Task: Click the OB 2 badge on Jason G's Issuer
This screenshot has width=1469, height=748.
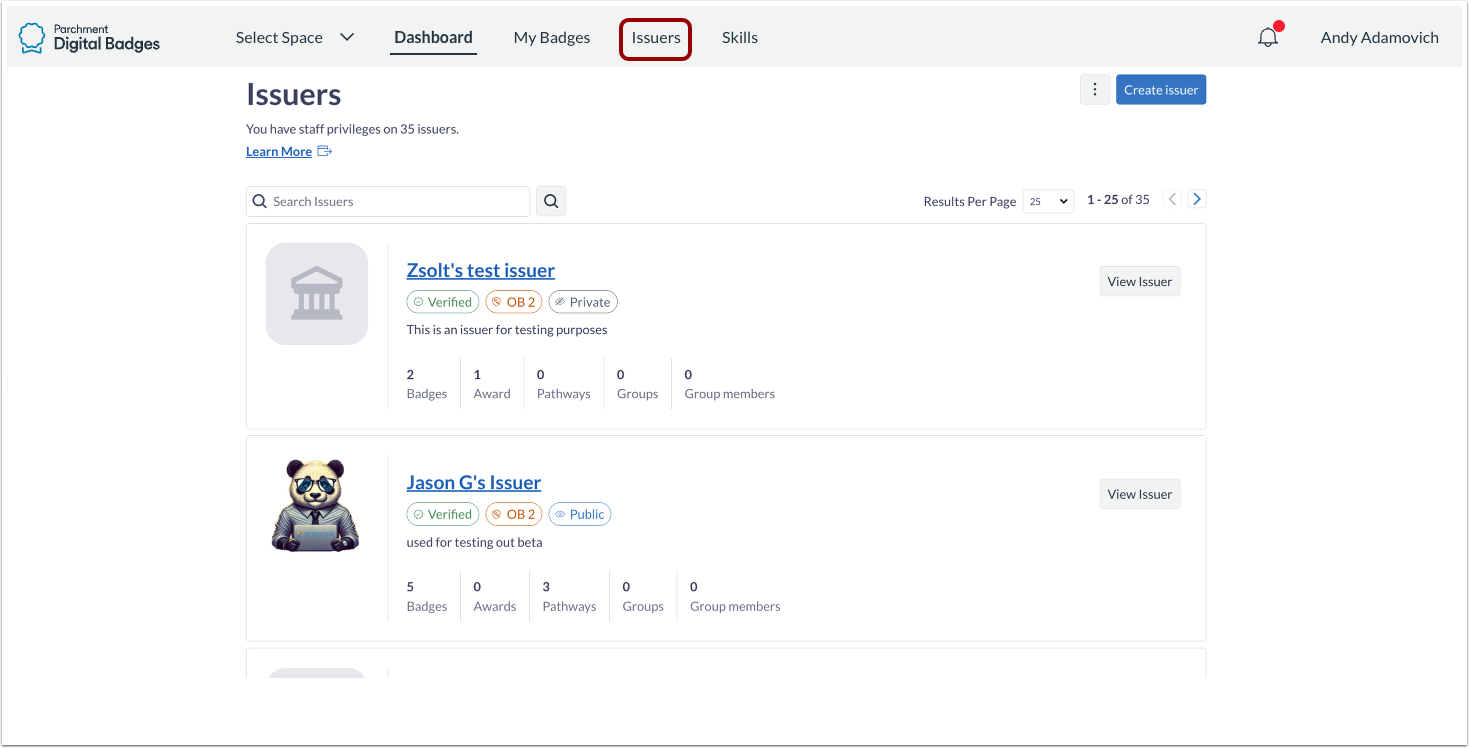Action: pyautogui.click(x=513, y=514)
